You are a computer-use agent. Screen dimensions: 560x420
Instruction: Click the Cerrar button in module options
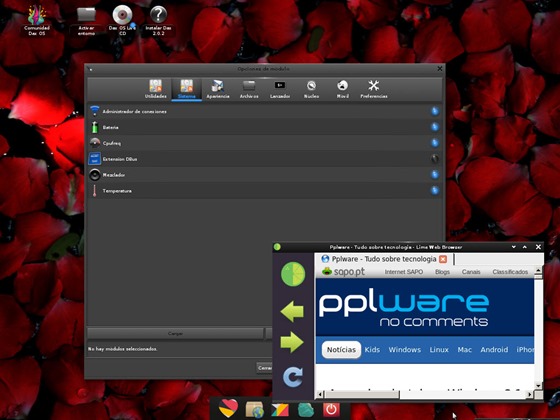click(x=265, y=368)
